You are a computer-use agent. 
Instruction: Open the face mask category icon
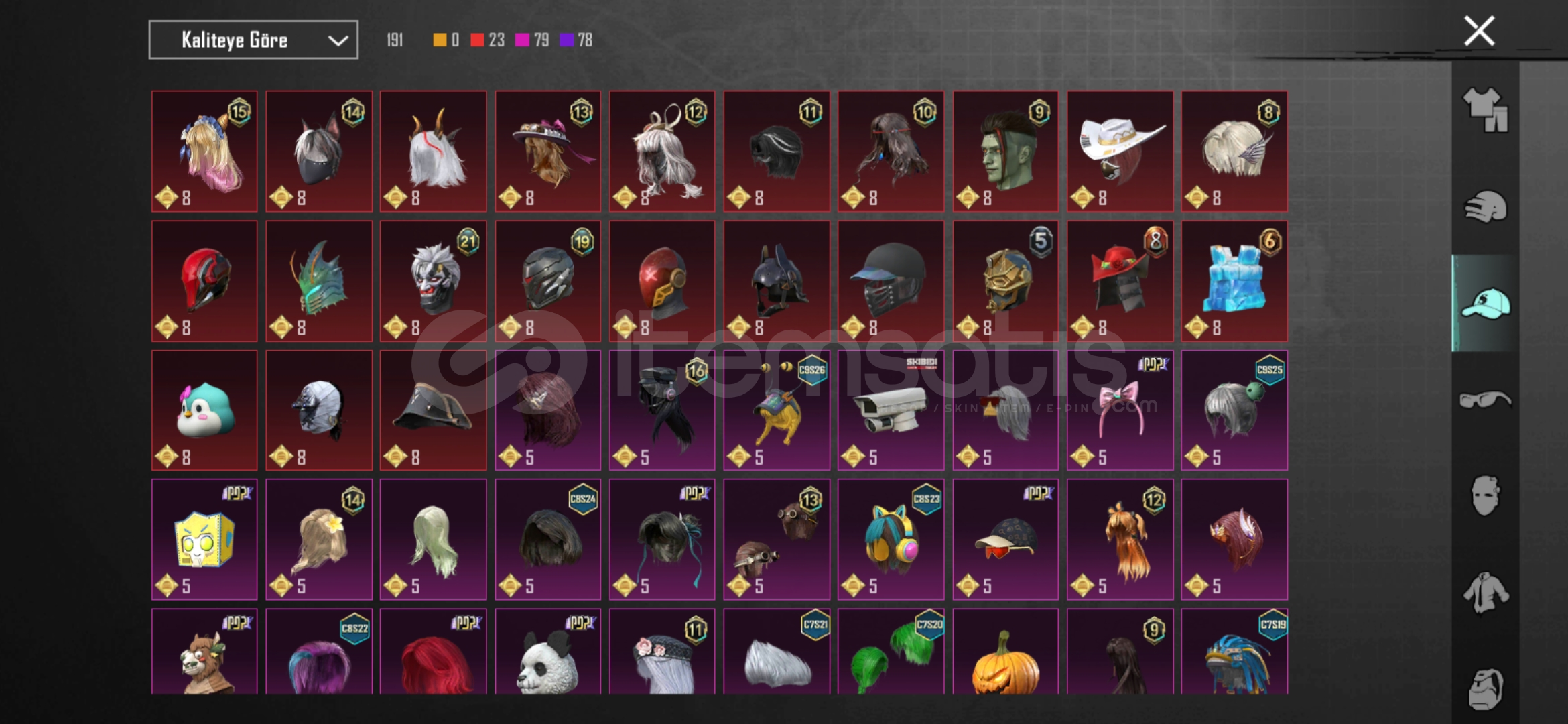pos(1485,495)
